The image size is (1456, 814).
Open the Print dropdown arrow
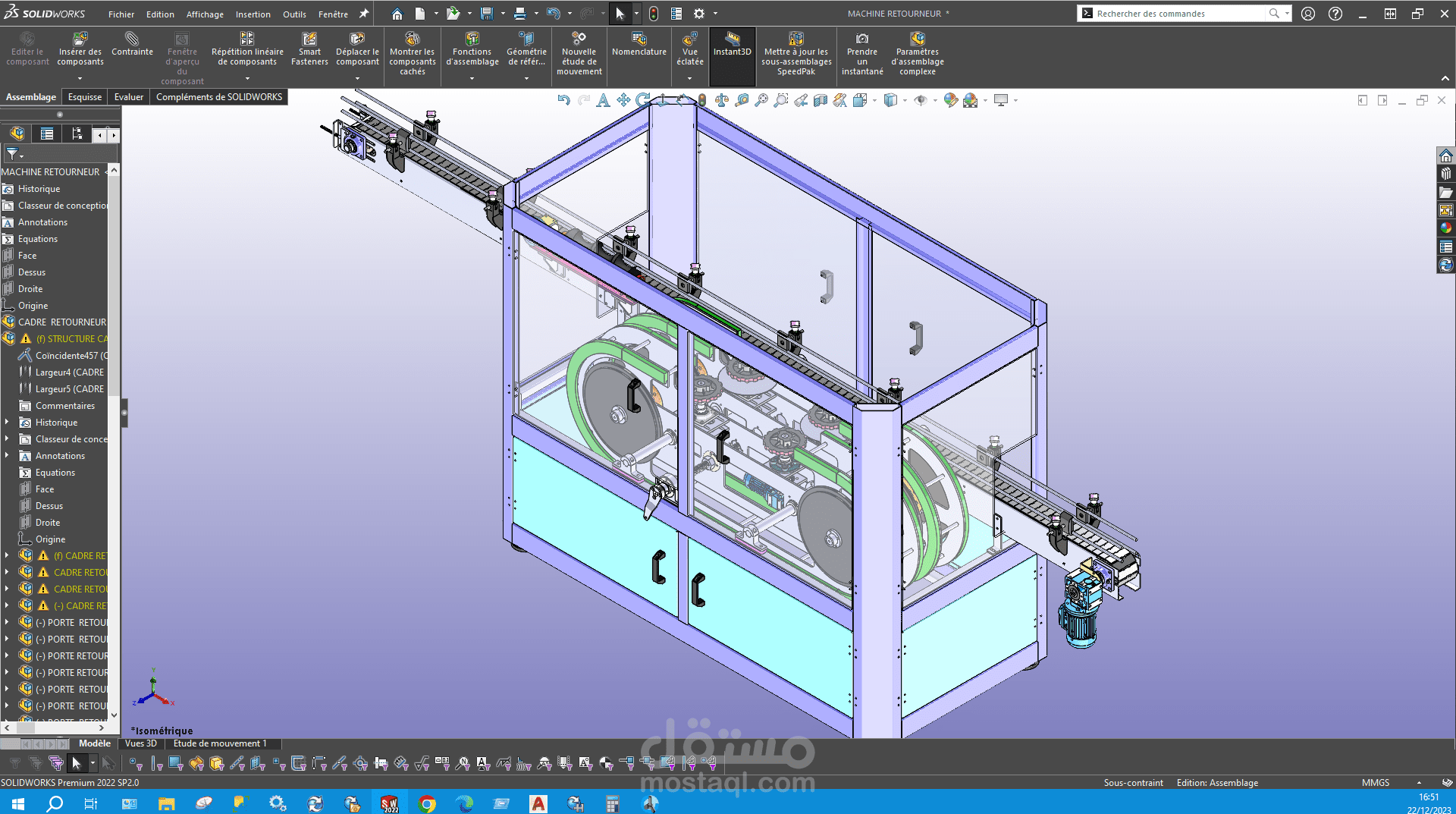pos(535,14)
